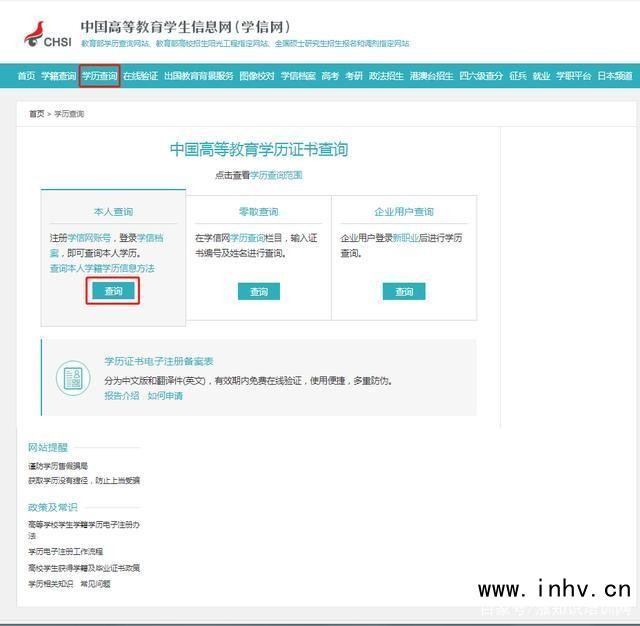Select 学历查询 navigation item
The width and height of the screenshot is (640, 626).
[99, 76]
